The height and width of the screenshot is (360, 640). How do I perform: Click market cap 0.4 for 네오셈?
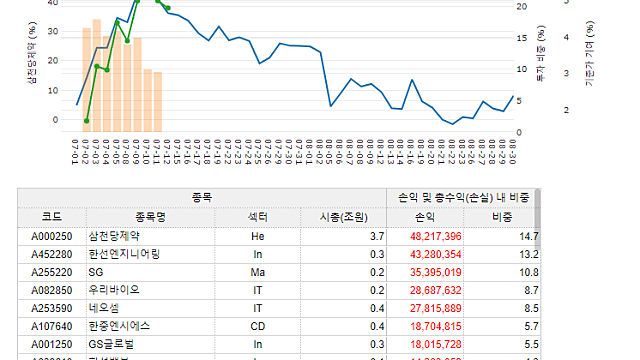[377, 308]
